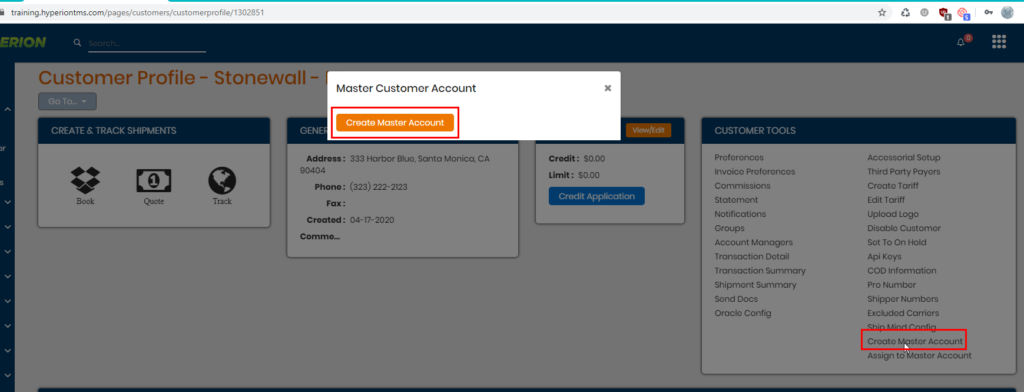Screen dimensions: 1024x392
Task: Click Set To On Hold link
Action: [897, 242]
